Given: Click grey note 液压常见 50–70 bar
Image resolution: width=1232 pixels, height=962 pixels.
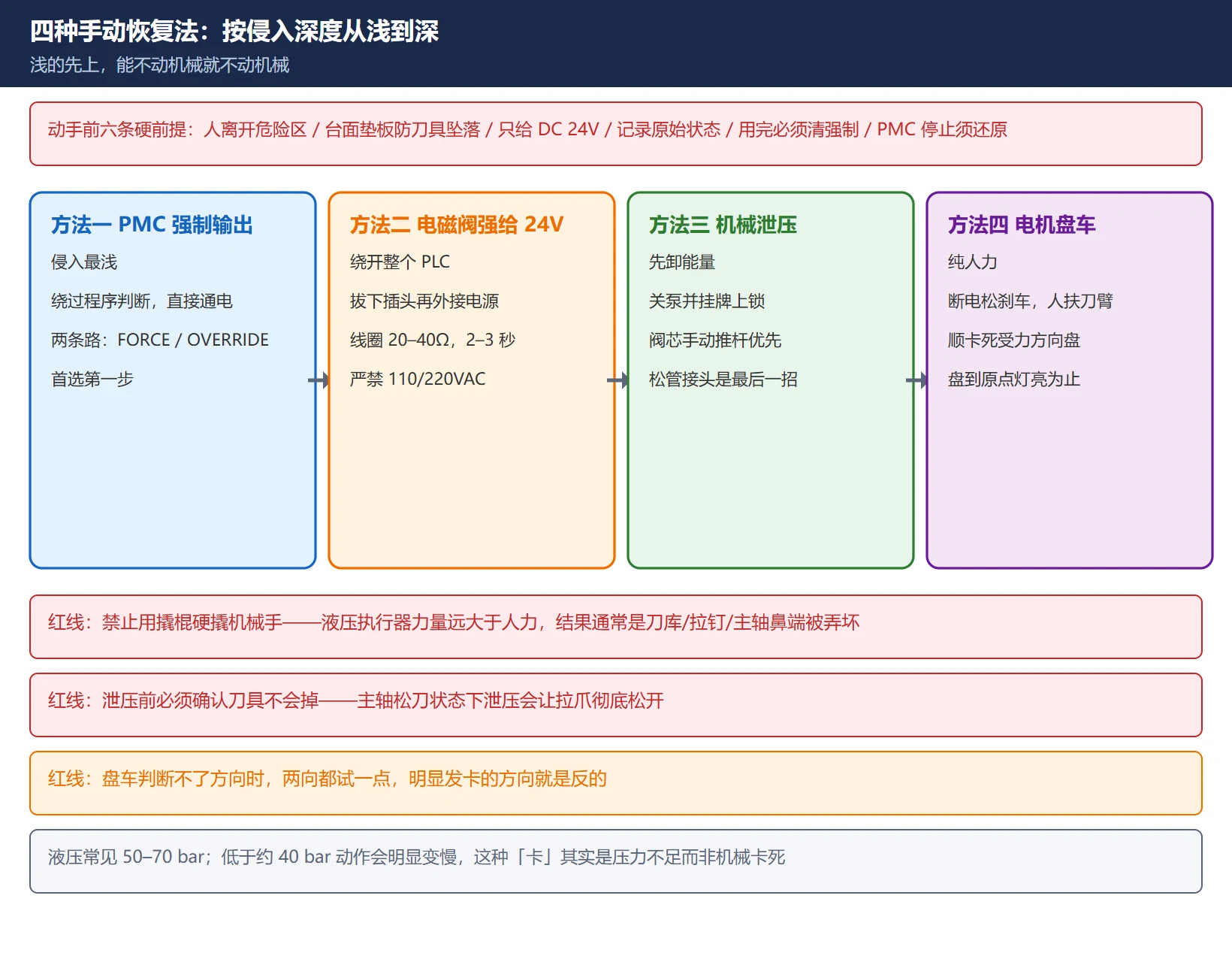Looking at the screenshot, I should point(417,858).
